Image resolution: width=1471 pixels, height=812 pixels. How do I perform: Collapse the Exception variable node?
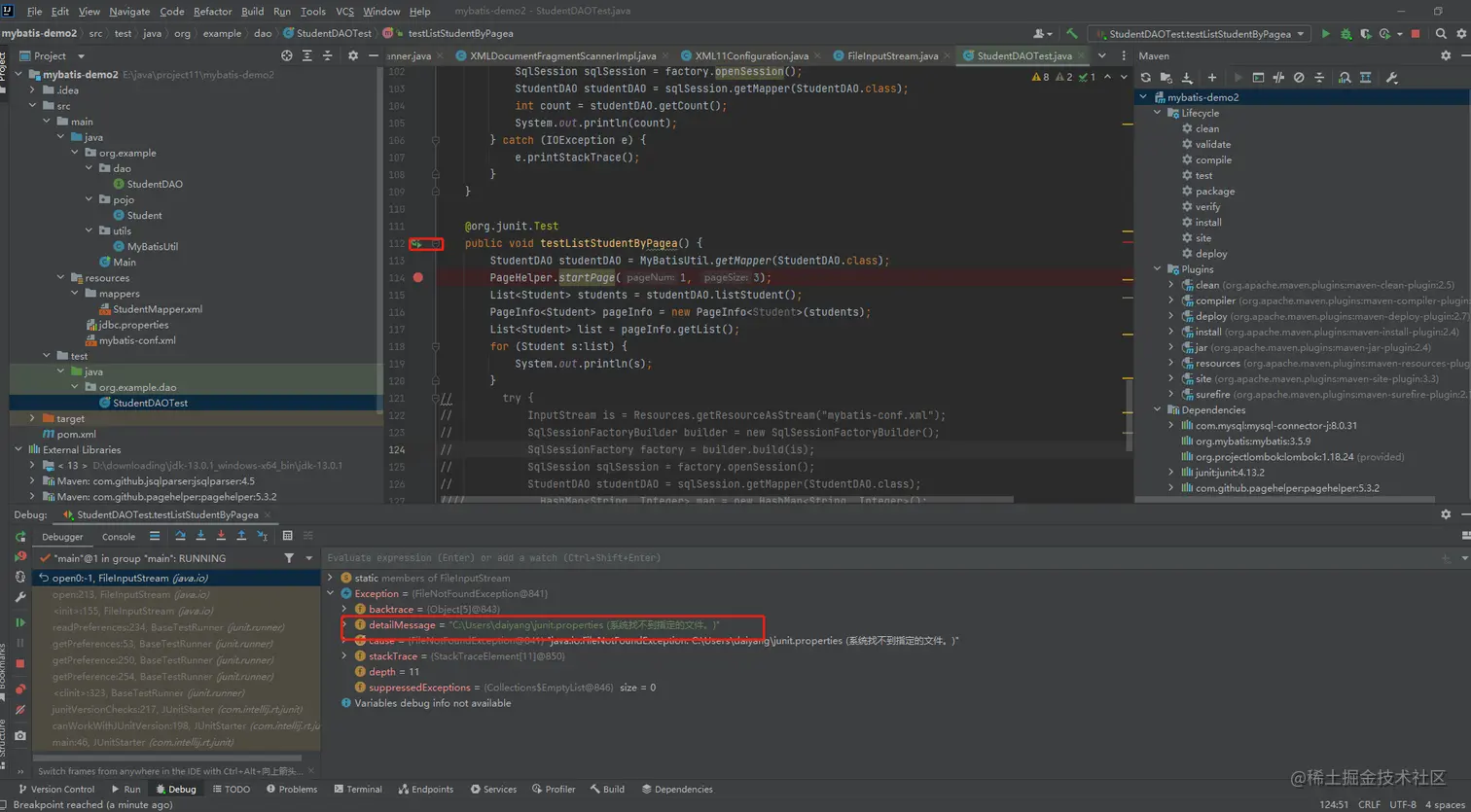click(x=331, y=593)
